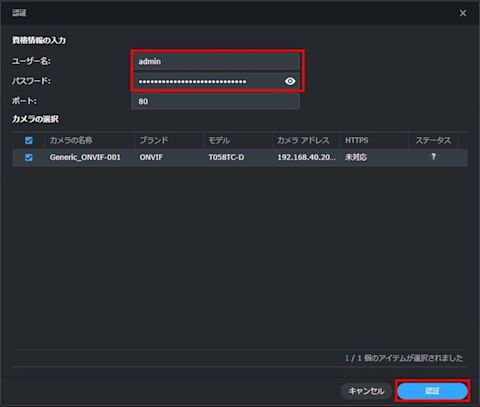
Task: Click the blue 認証 button
Action: 432,391
